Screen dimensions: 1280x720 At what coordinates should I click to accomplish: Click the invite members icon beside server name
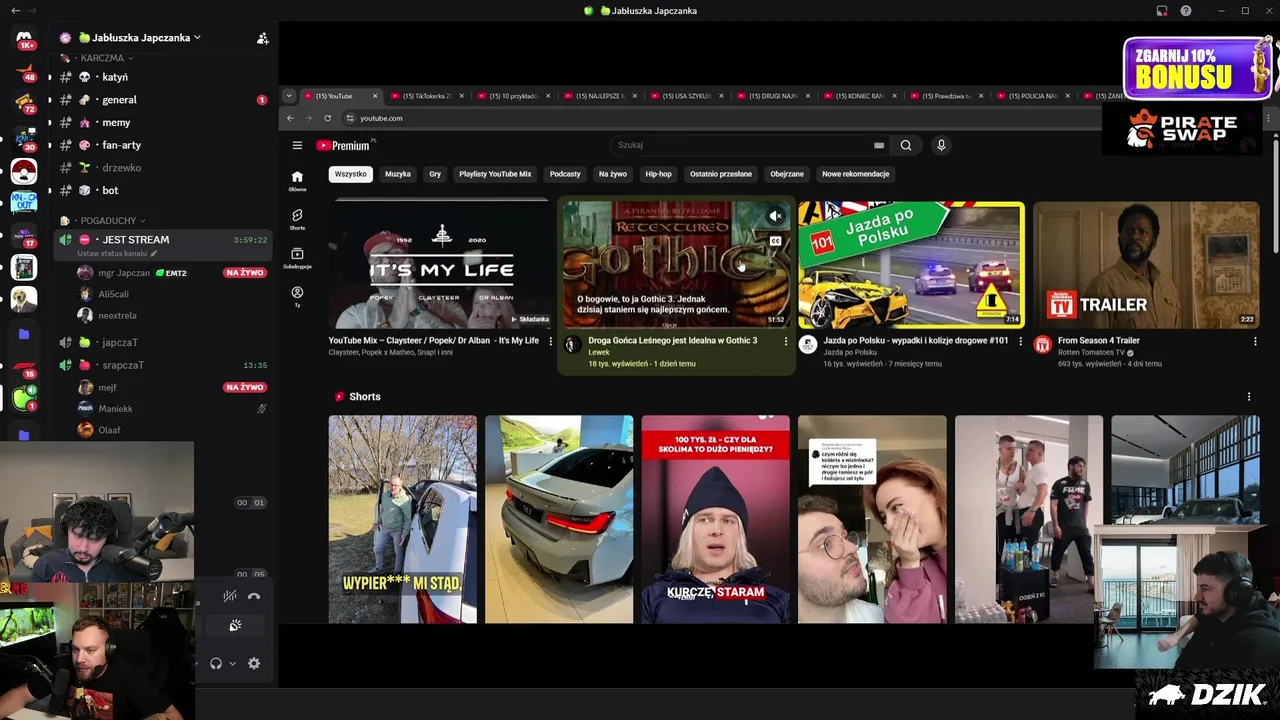click(262, 38)
